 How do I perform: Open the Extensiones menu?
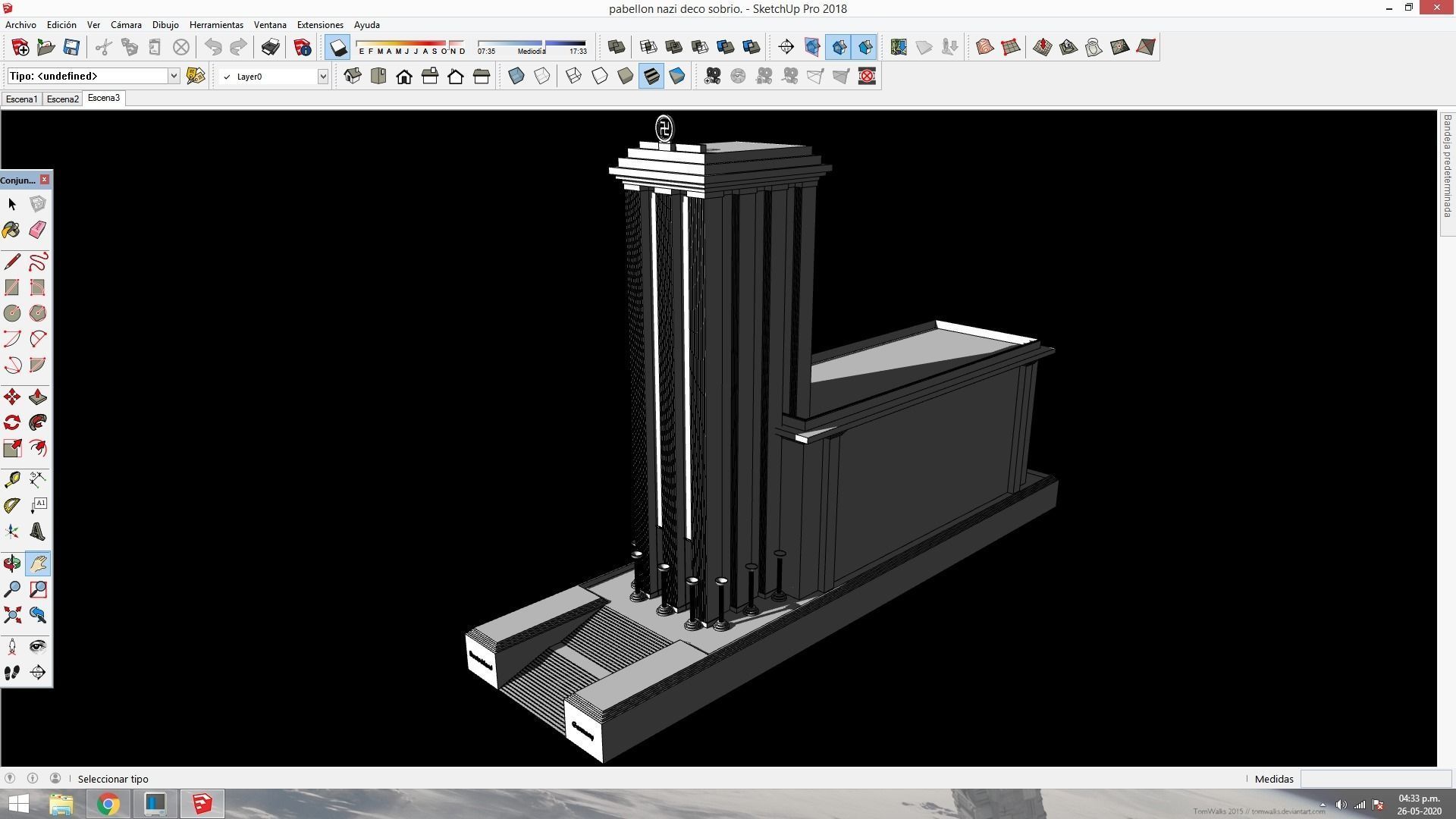[319, 25]
